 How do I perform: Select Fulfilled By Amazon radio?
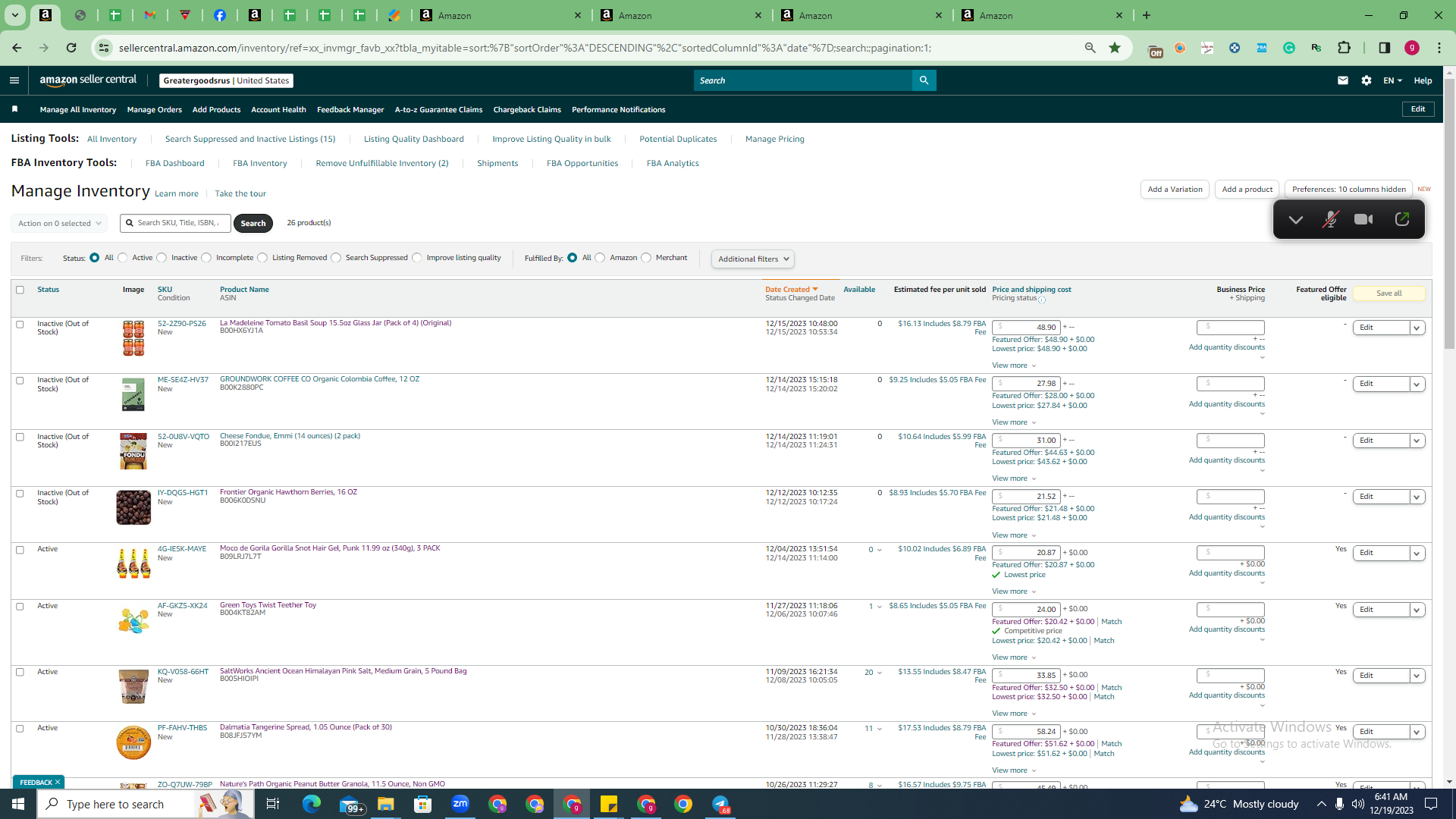[x=601, y=258]
